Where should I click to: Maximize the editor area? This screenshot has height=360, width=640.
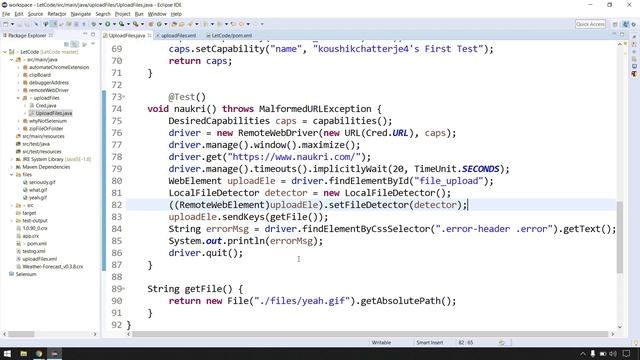[x=622, y=34]
